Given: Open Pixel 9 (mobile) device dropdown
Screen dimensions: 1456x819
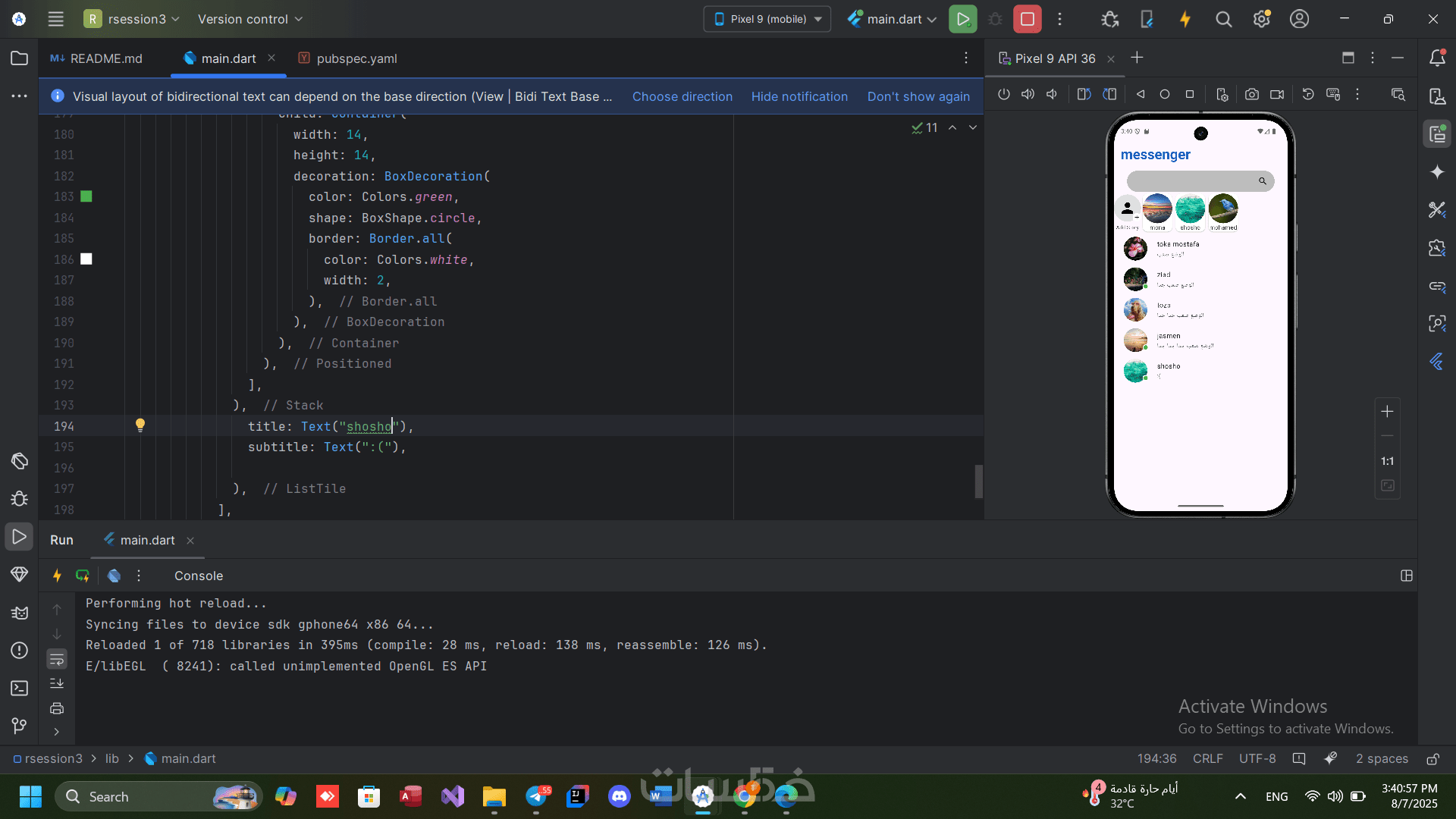Looking at the screenshot, I should (767, 19).
